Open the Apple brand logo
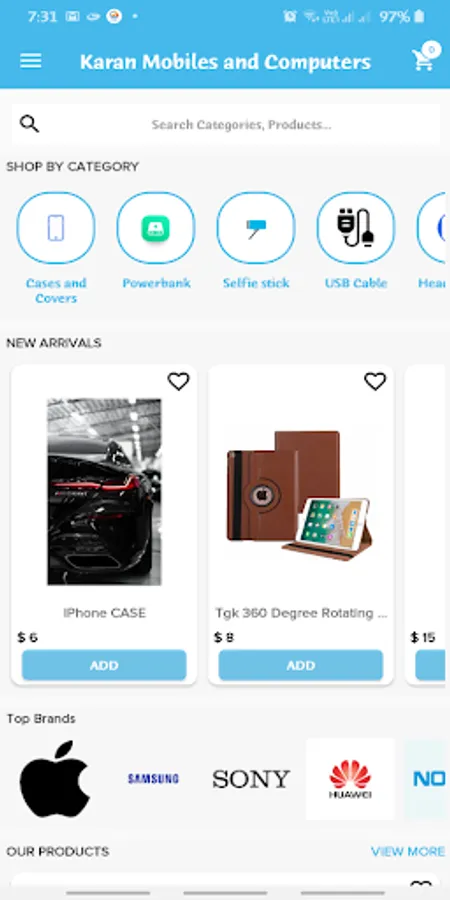 pyautogui.click(x=55, y=779)
